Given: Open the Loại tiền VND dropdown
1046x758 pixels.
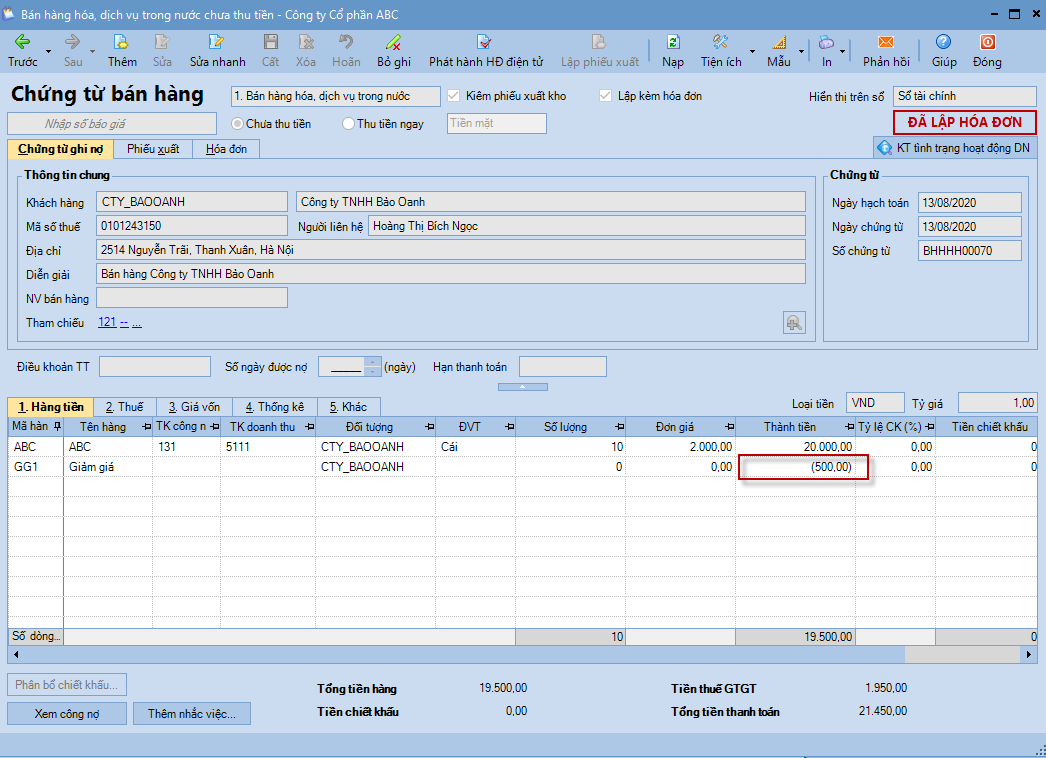Looking at the screenshot, I should (x=875, y=403).
